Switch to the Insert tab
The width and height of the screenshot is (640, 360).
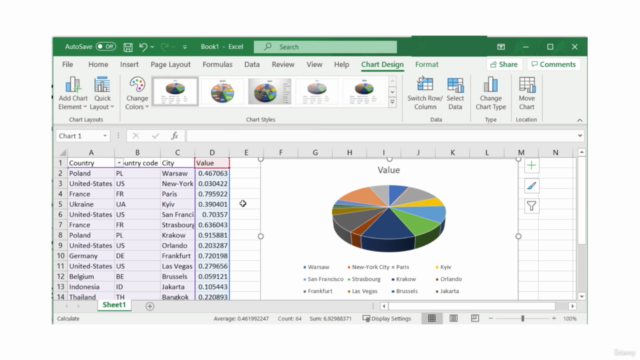(129, 64)
